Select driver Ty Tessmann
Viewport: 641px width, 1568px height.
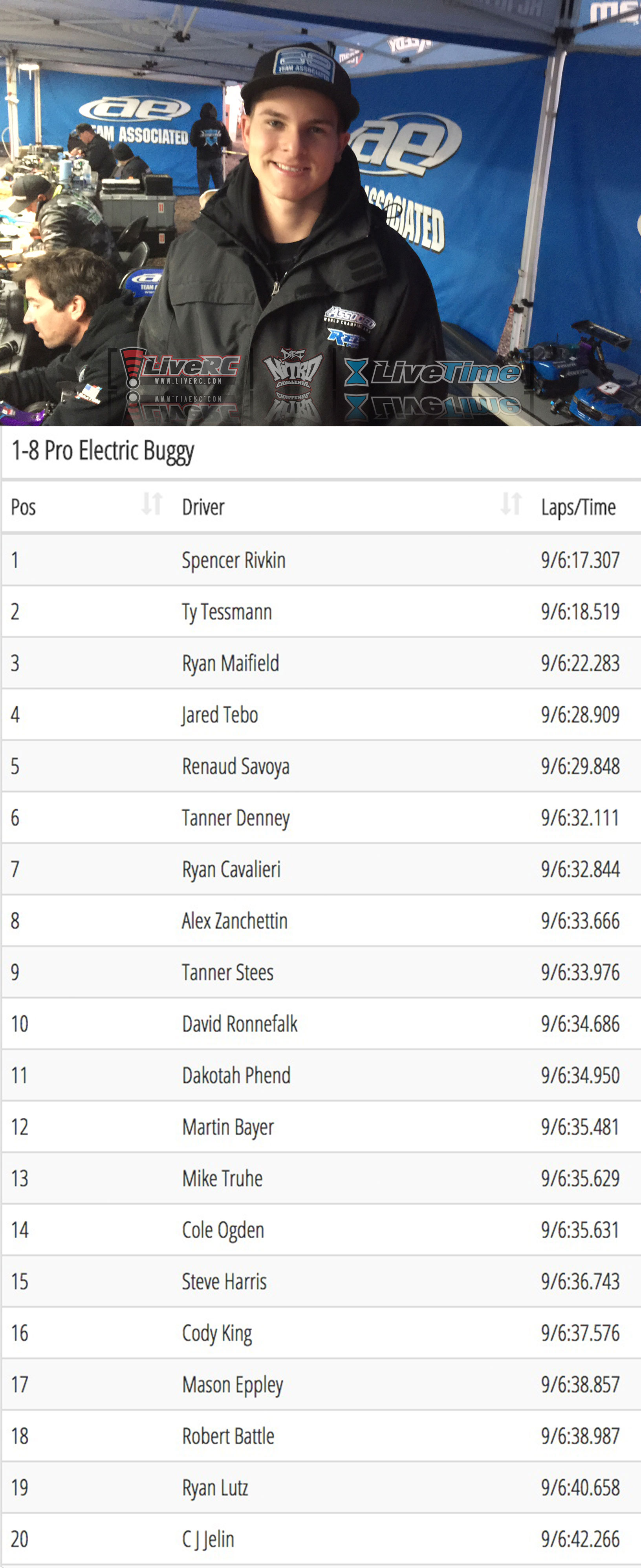click(x=227, y=612)
